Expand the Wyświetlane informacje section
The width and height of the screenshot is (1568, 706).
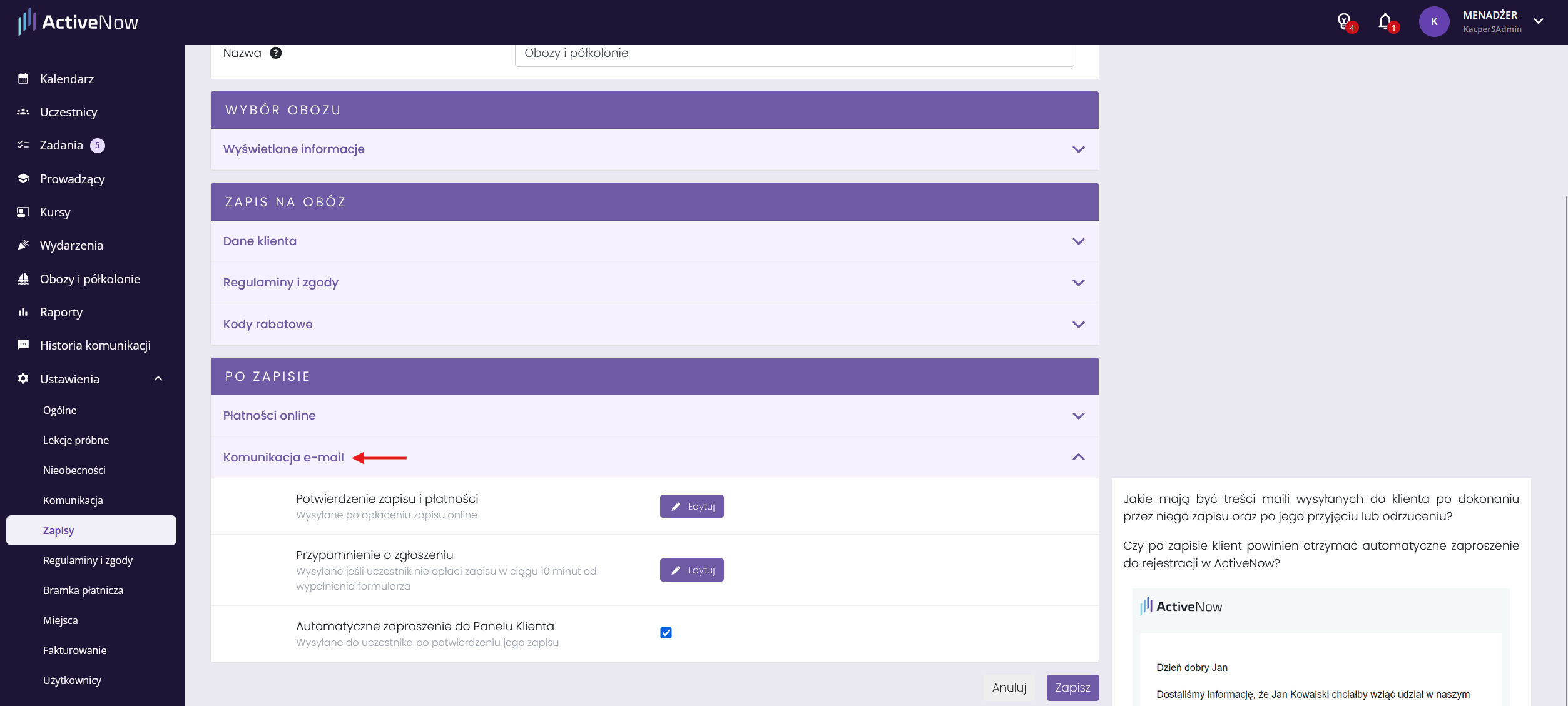coord(654,149)
